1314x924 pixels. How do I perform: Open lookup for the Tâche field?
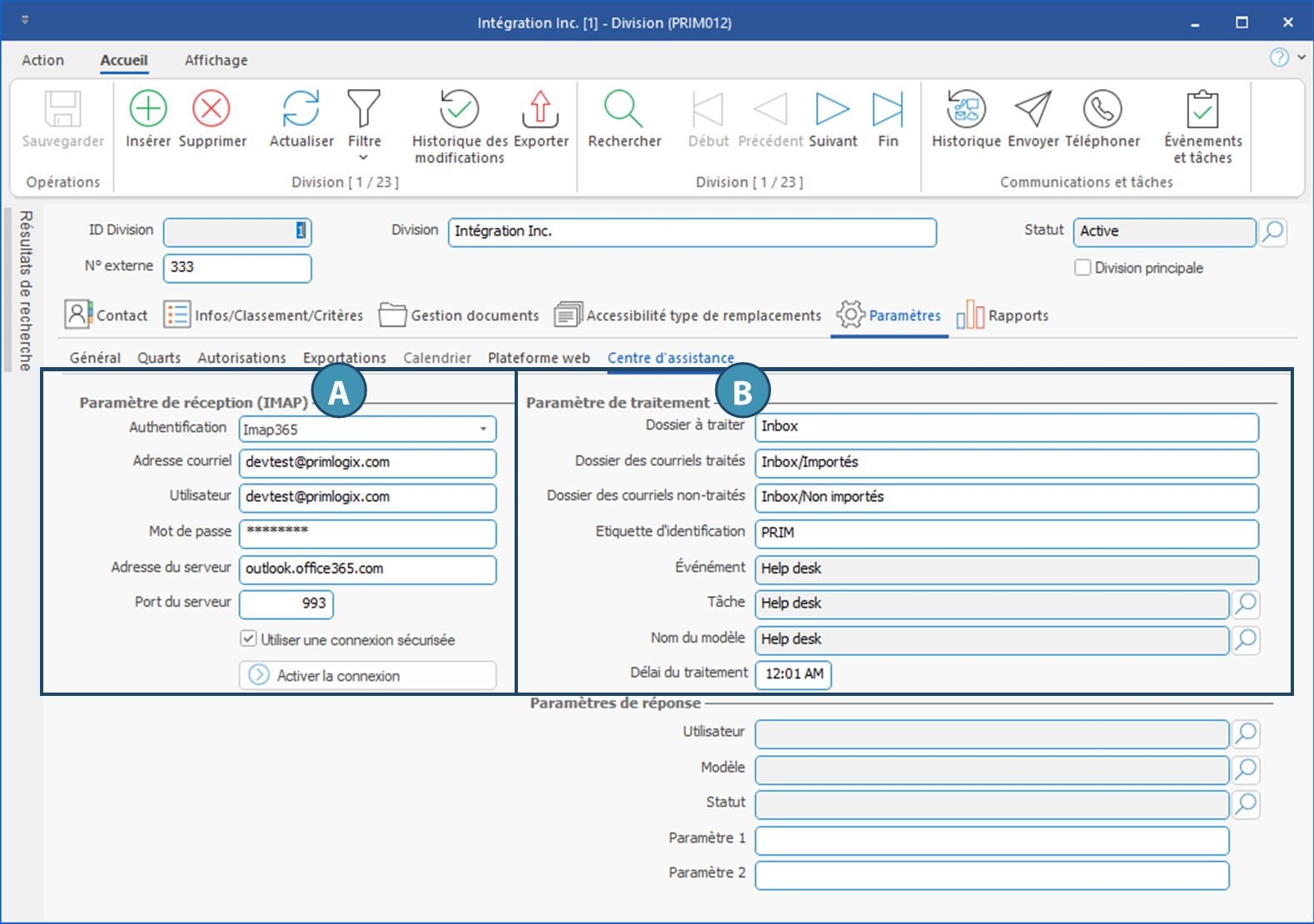pos(1246,604)
